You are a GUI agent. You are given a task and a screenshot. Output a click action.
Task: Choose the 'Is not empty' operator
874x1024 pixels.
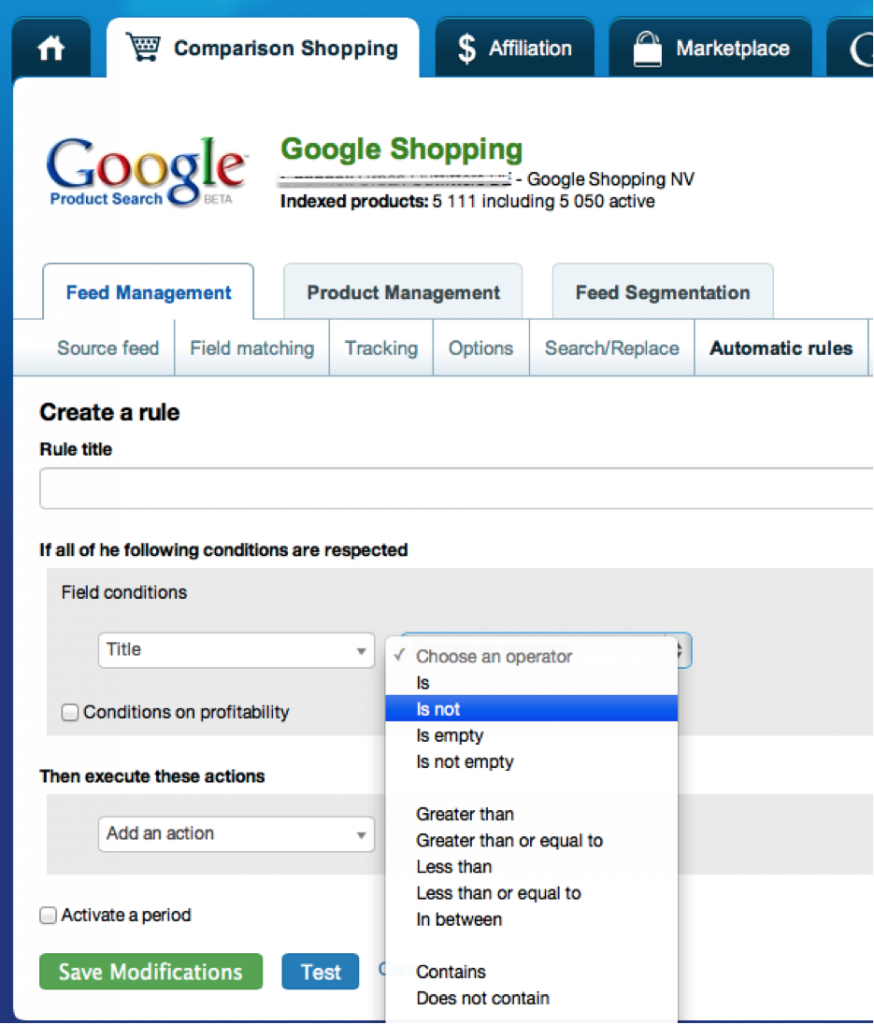(x=532, y=761)
